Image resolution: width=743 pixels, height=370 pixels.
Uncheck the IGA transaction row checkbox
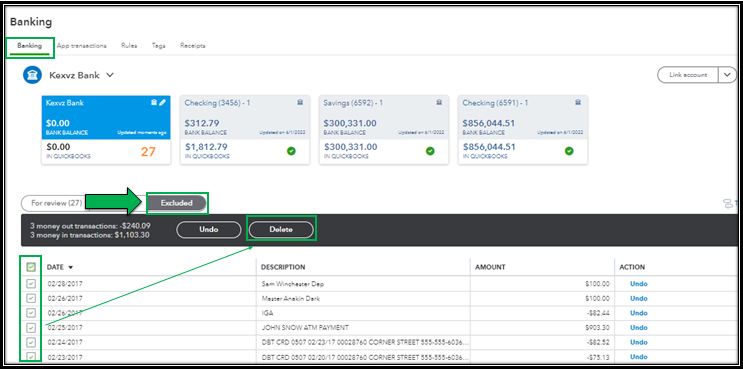tap(31, 313)
